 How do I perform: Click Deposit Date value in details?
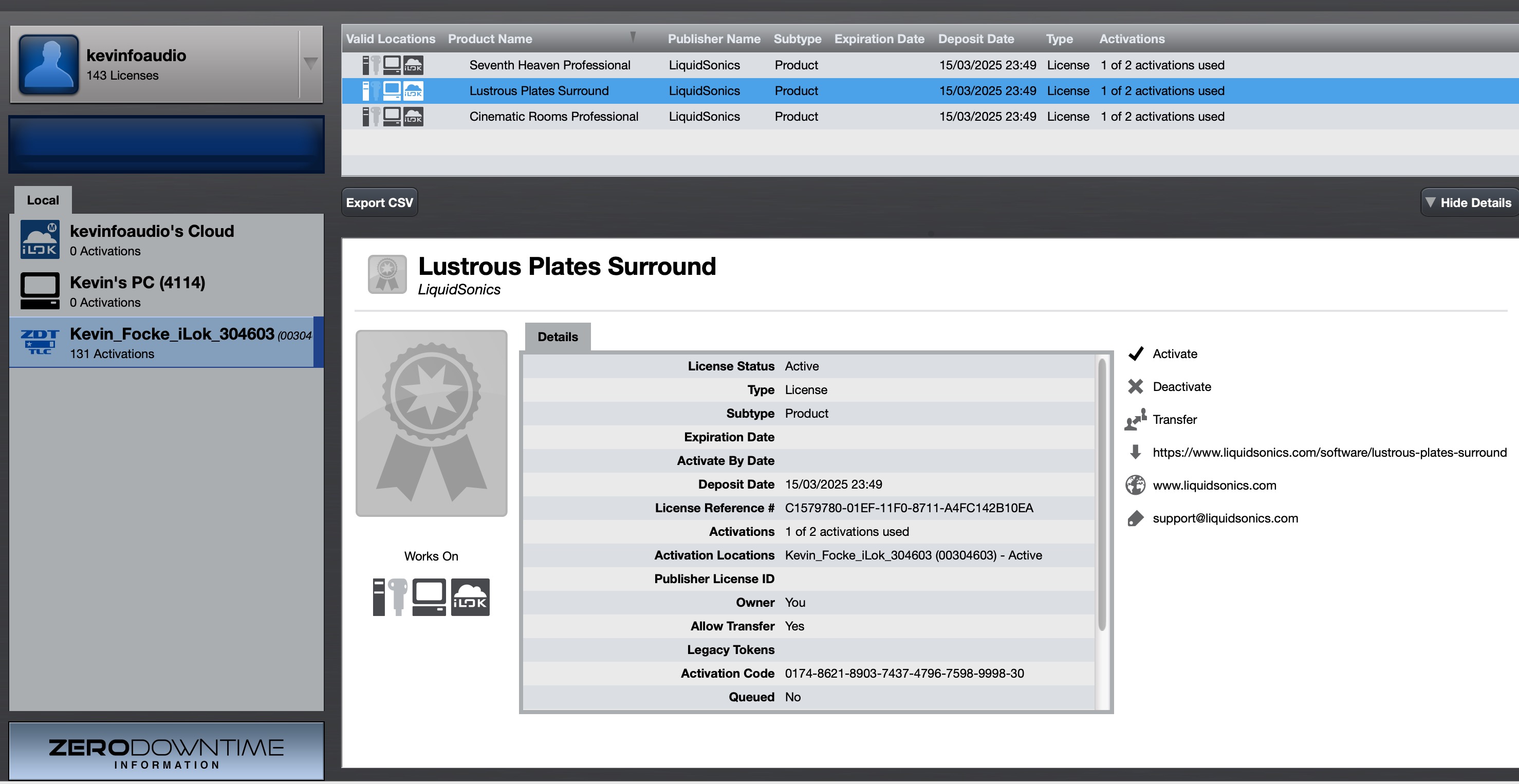[x=833, y=484]
